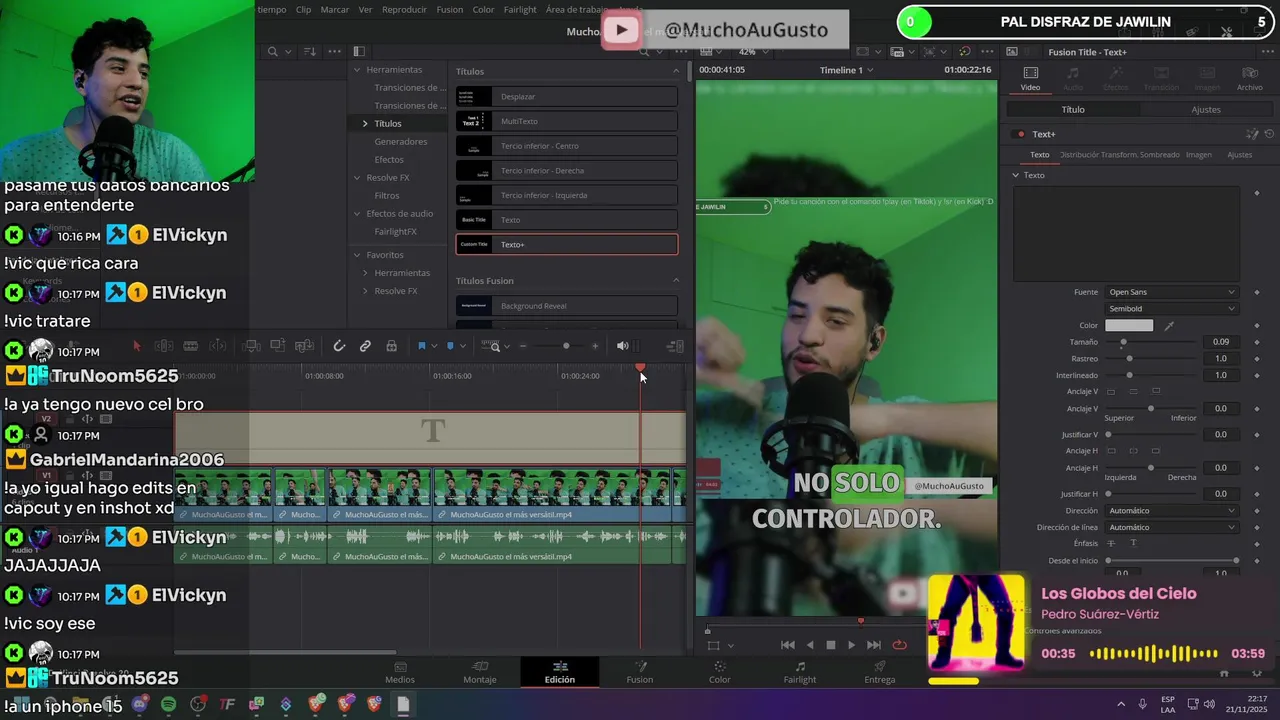Select the Background Reveal Fusion title
Image resolution: width=1280 pixels, height=720 pixels.
point(567,305)
